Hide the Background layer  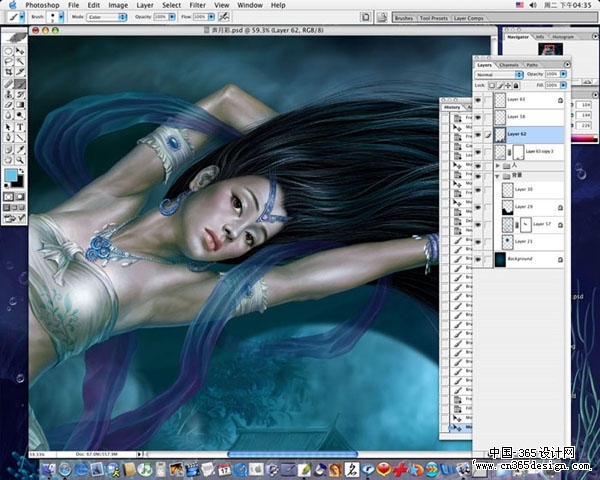click(x=478, y=260)
